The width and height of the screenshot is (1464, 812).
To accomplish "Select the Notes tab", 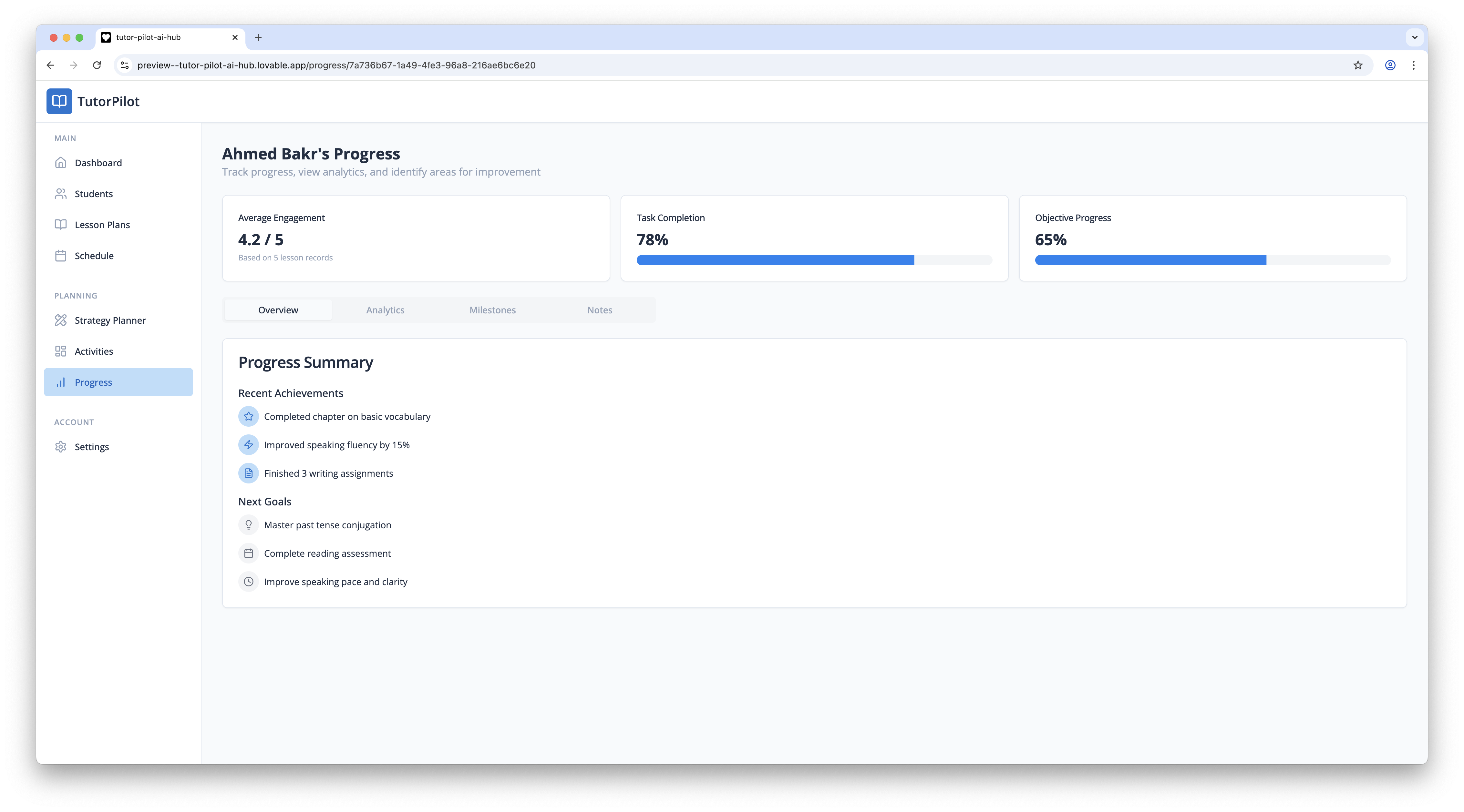I will [x=600, y=310].
